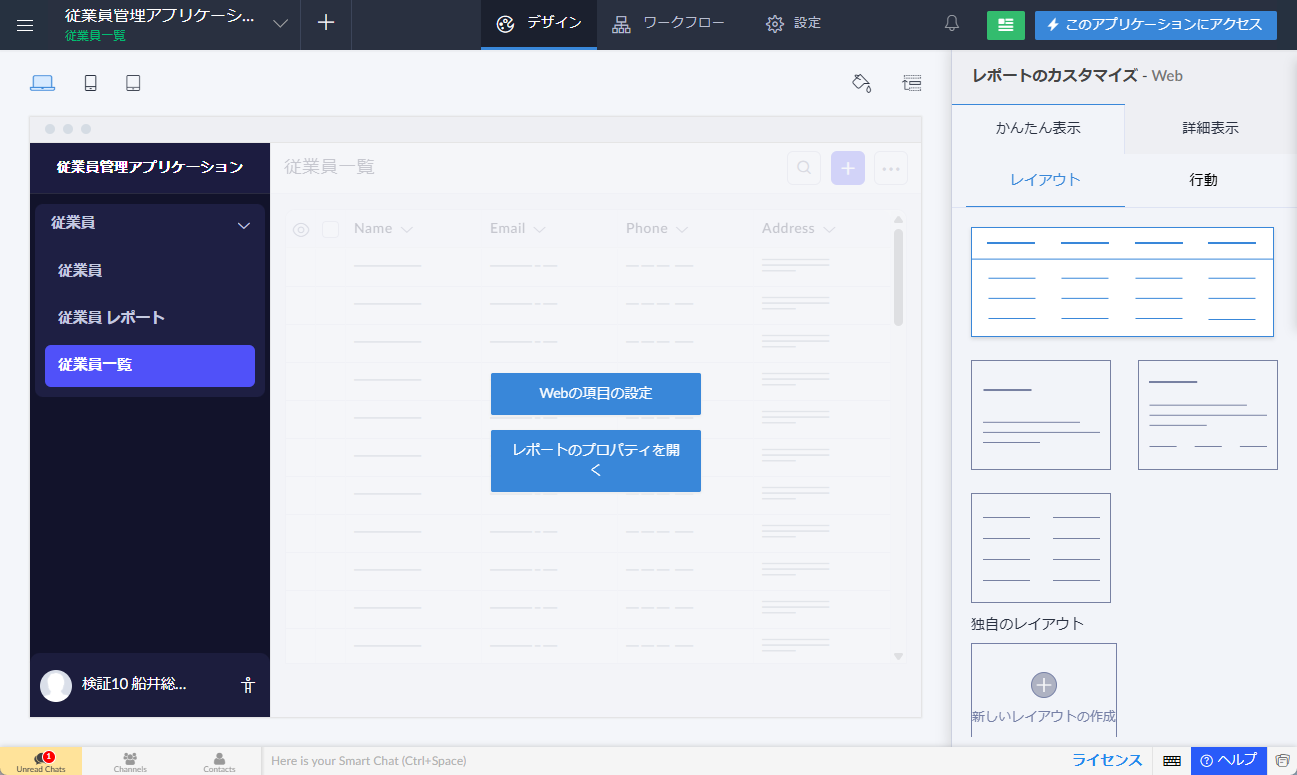The height and width of the screenshot is (775, 1297).
Task: Collapse the 従業員 section chevron
Action: pyautogui.click(x=243, y=225)
